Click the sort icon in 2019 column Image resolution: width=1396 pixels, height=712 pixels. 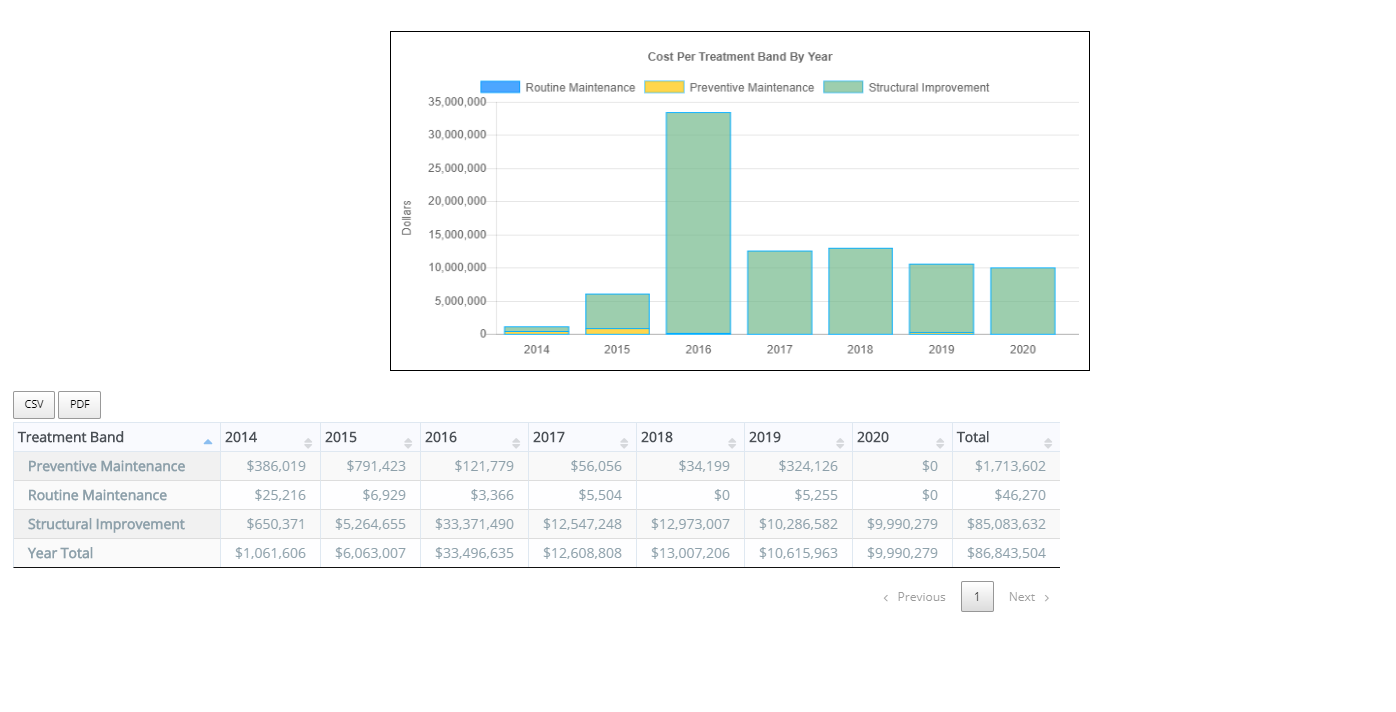point(840,443)
